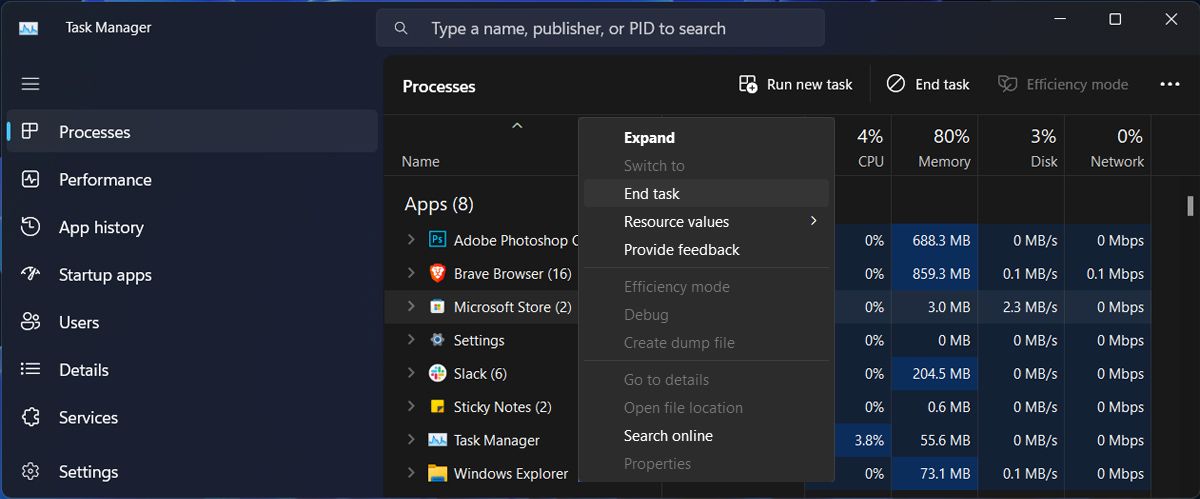
Task: Click Slack's 204.5 MB memory cell
Action: 934,373
